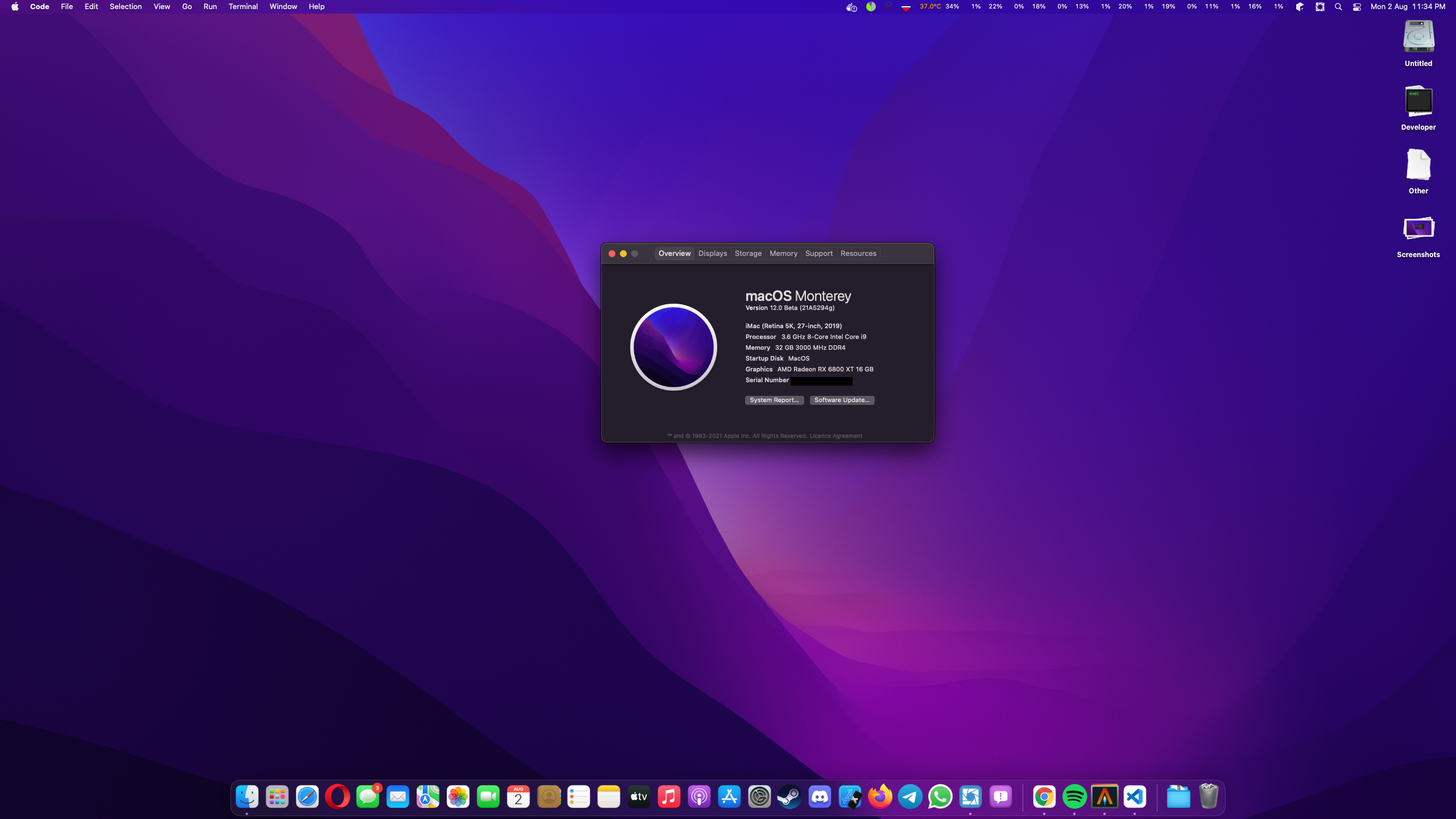
Task: Open the Trash in the Dock
Action: [x=1209, y=797]
